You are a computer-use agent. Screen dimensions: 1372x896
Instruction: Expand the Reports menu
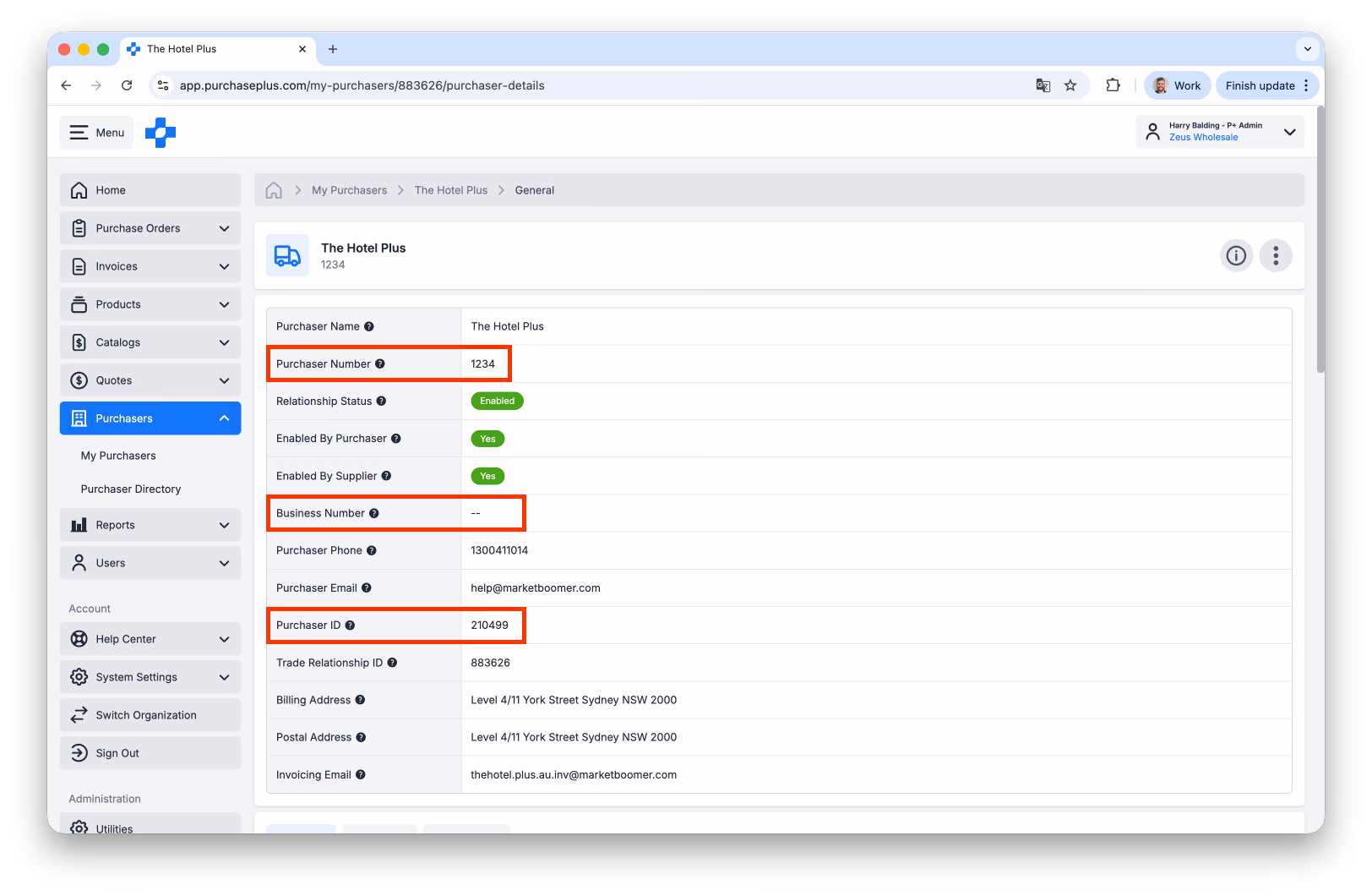(150, 525)
